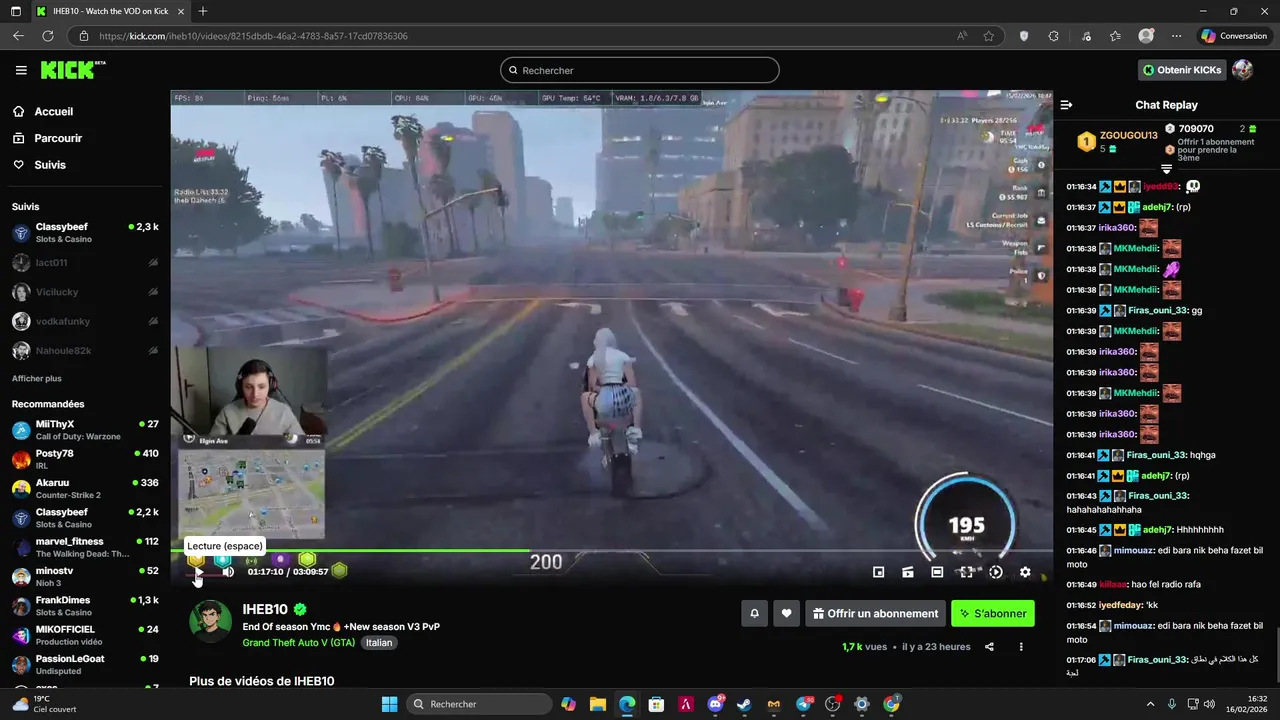Open Windows Start menu
The width and height of the screenshot is (1280, 720).
[389, 704]
